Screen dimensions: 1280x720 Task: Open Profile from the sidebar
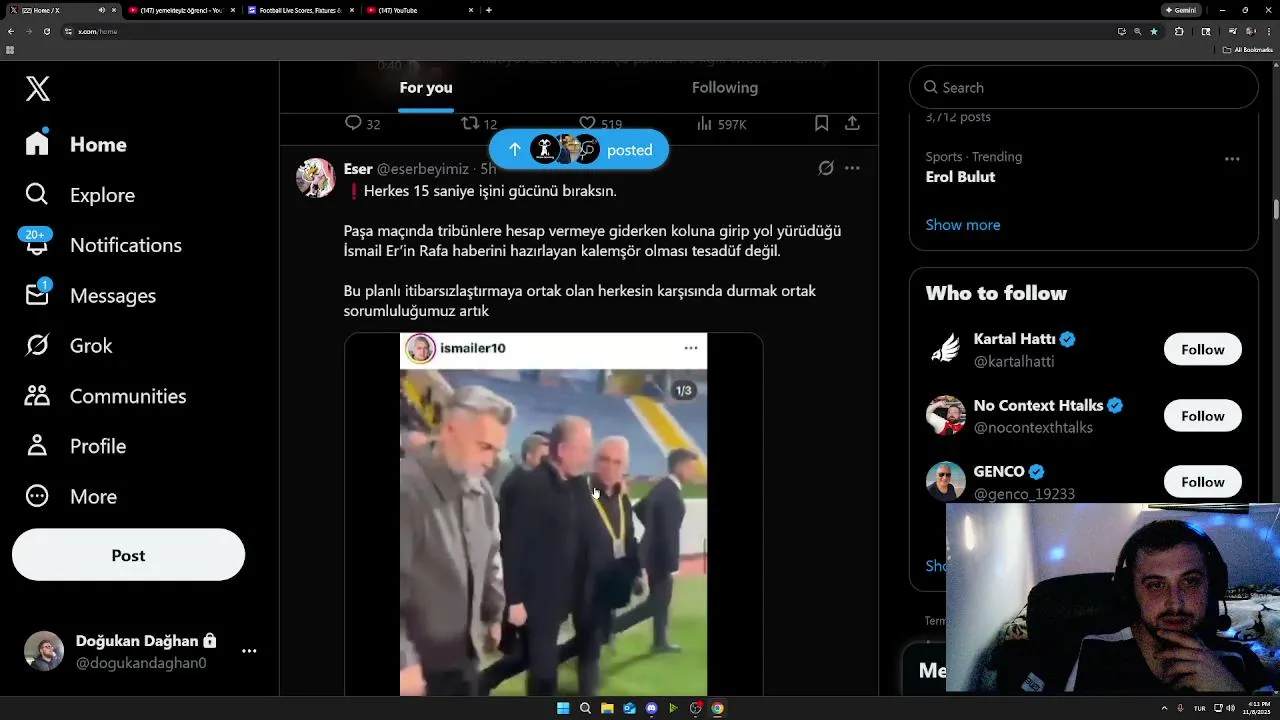pos(75,446)
